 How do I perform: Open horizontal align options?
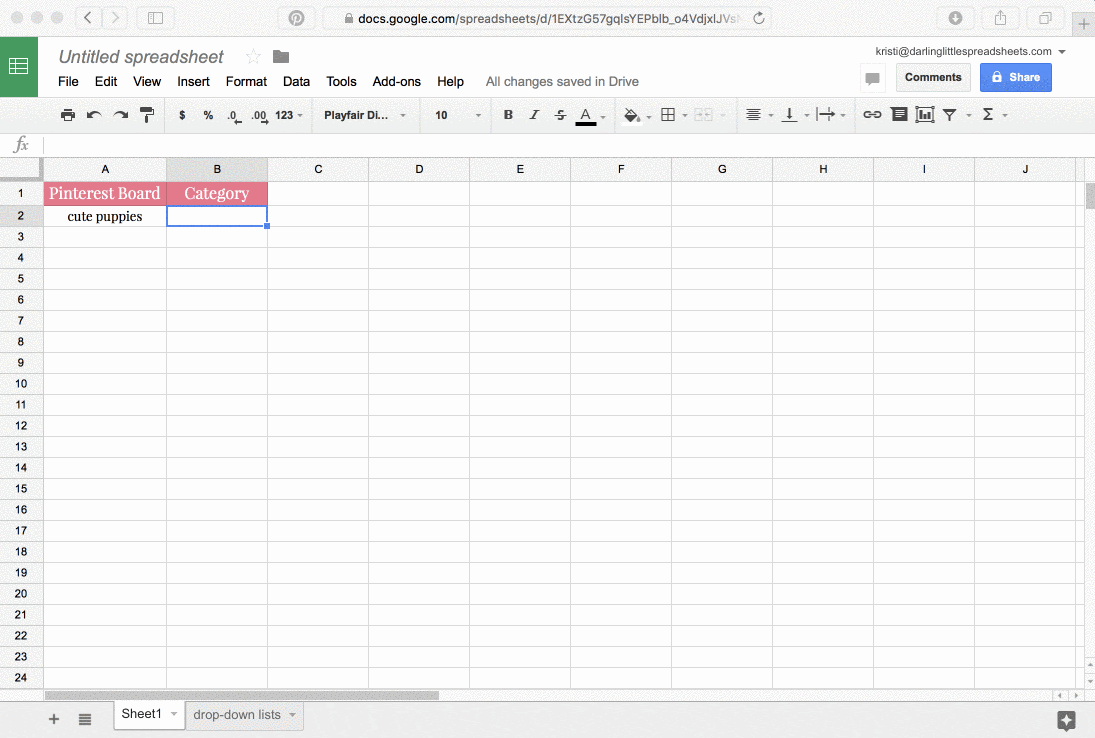click(753, 115)
